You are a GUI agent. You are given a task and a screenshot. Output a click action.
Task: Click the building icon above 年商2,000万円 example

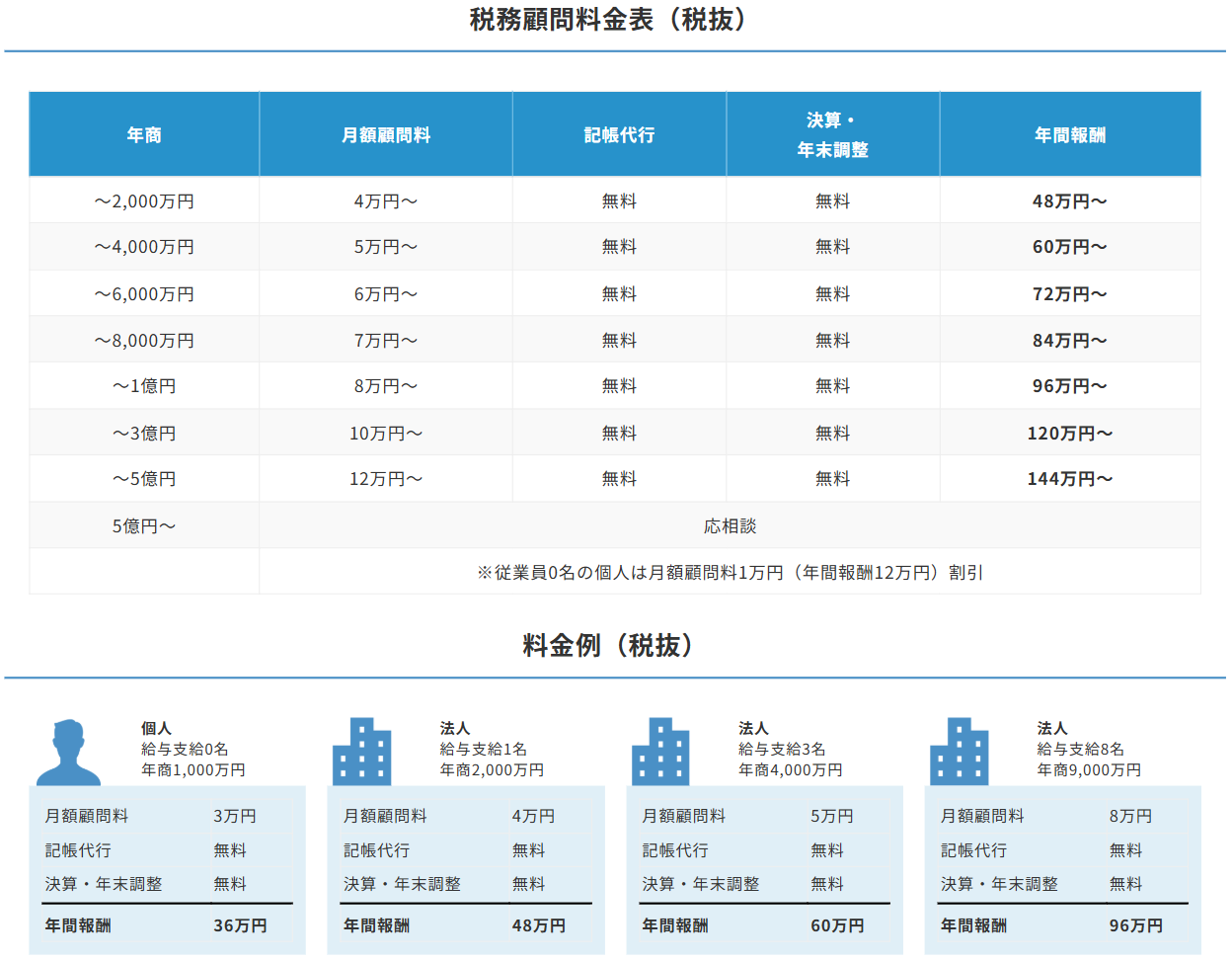pyautogui.click(x=362, y=751)
